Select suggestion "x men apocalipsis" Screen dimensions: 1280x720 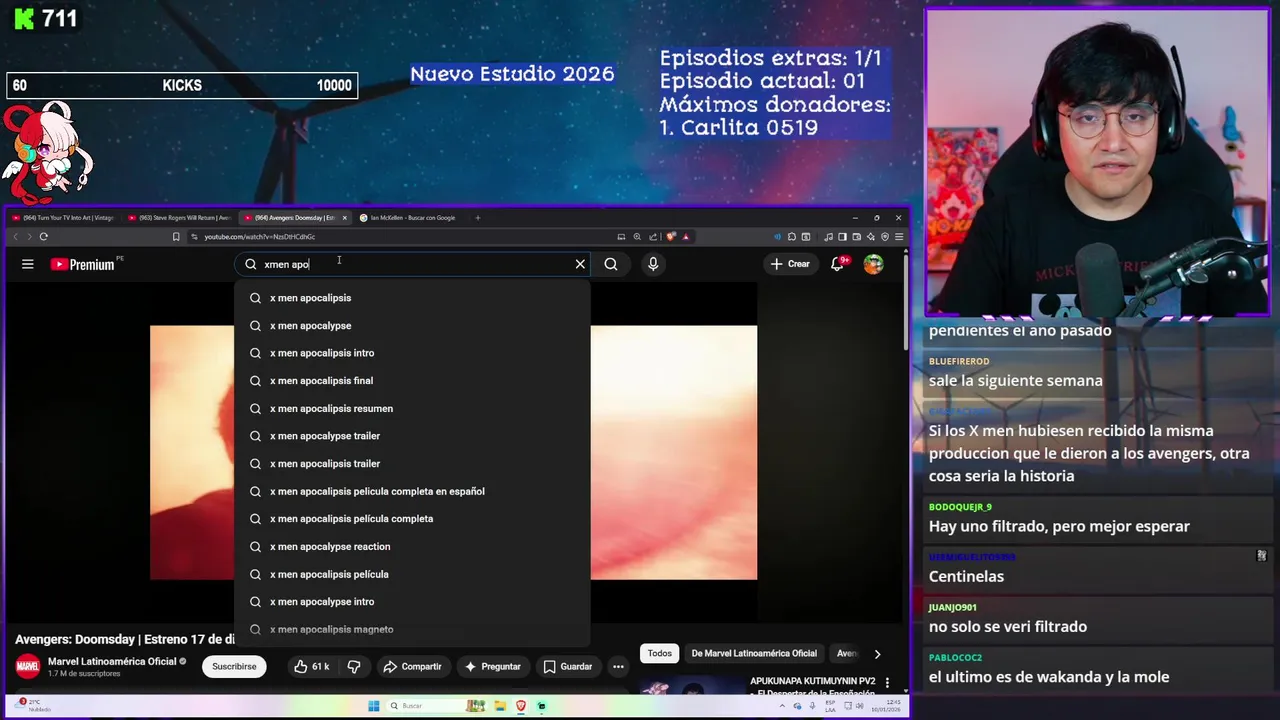tap(412, 298)
